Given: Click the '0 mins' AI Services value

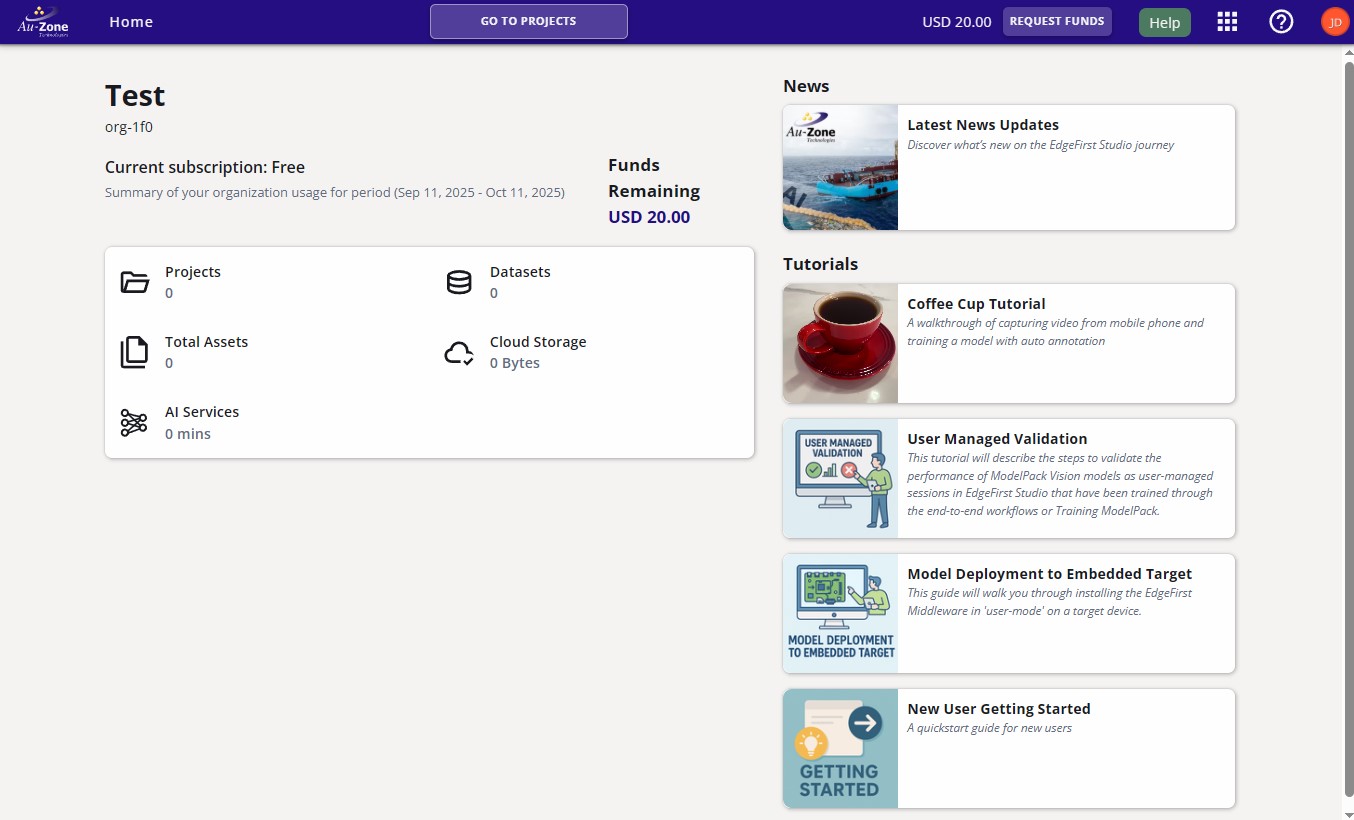Looking at the screenshot, I should click(x=188, y=434).
